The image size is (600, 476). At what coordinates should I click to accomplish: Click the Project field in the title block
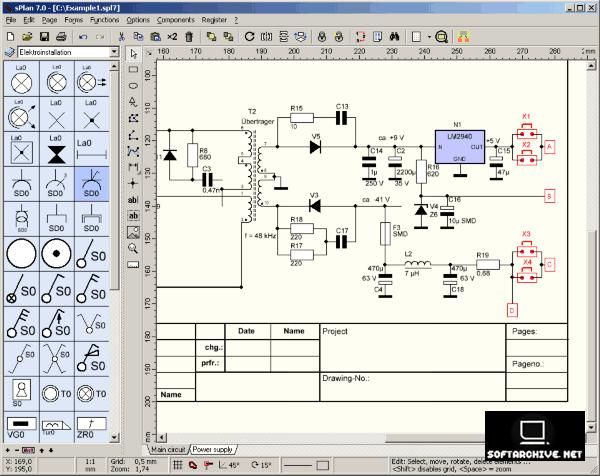tap(412, 347)
